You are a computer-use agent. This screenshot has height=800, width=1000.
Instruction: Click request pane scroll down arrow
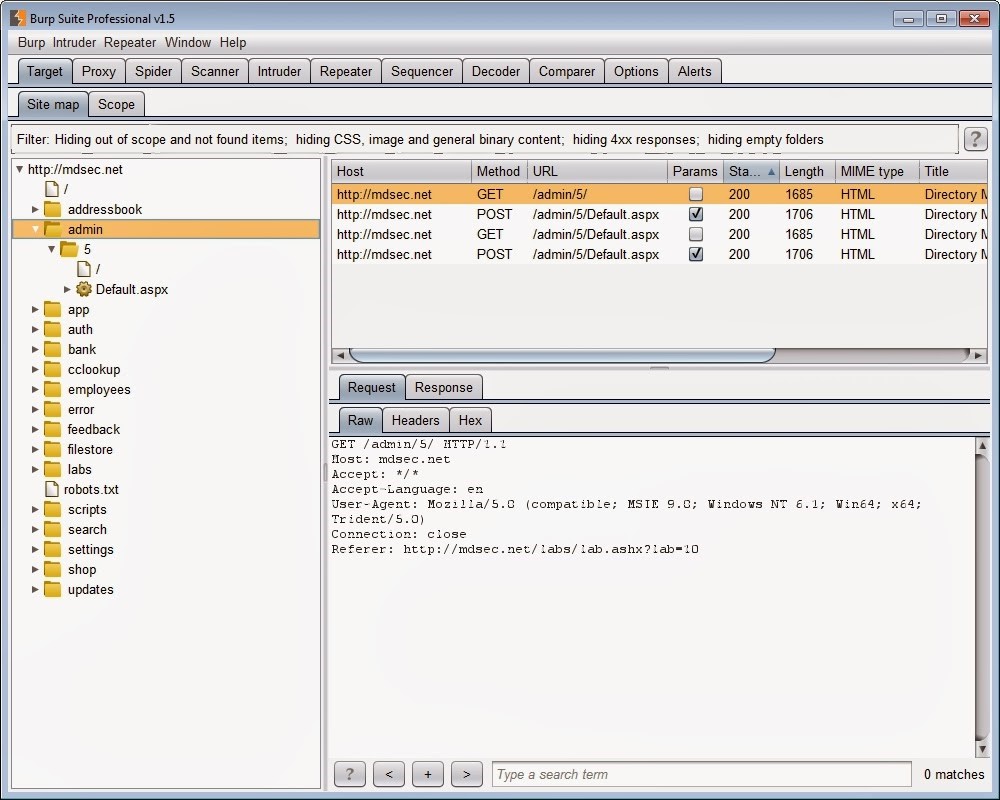tap(982, 750)
